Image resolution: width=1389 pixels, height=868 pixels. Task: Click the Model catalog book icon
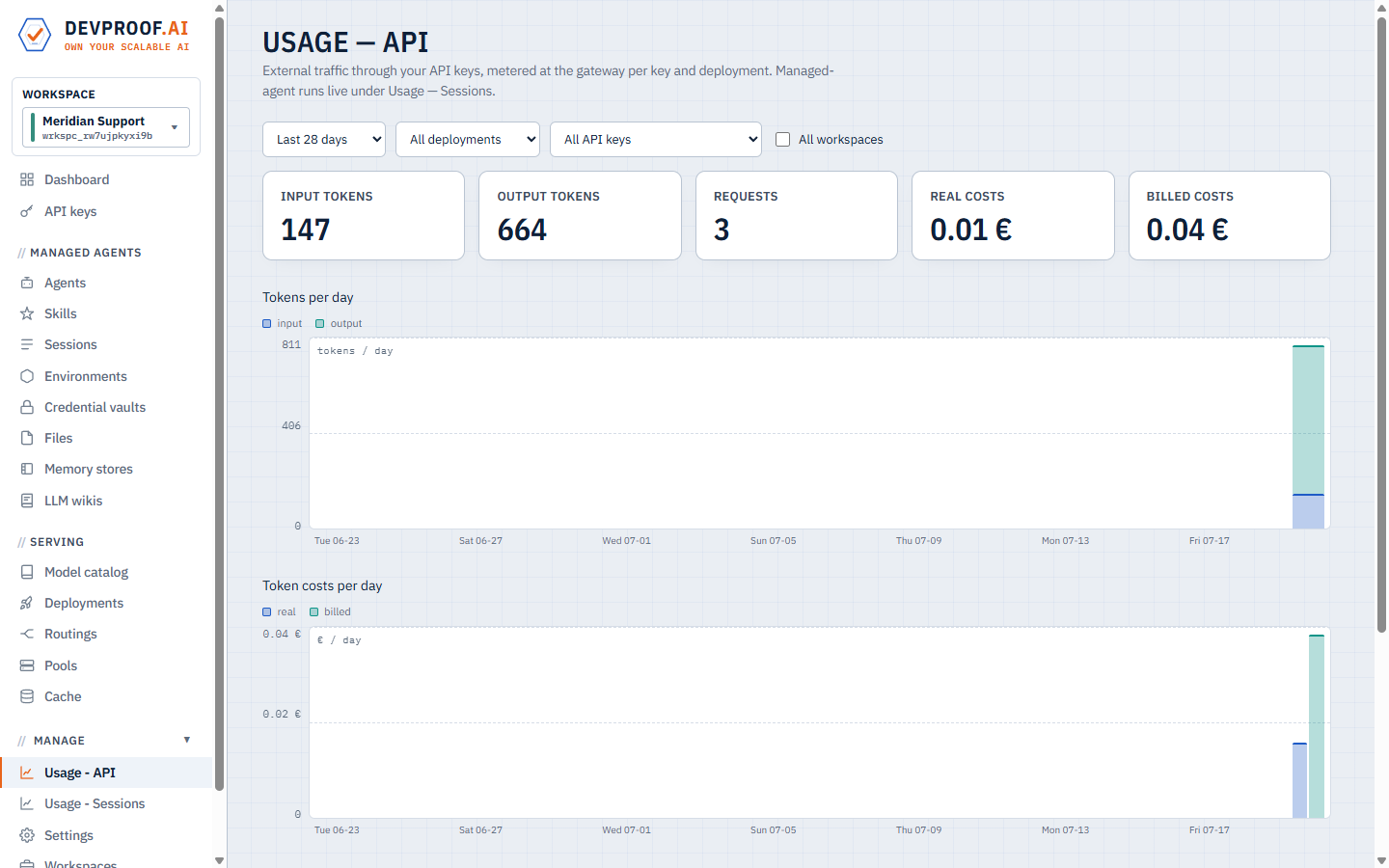(x=27, y=572)
